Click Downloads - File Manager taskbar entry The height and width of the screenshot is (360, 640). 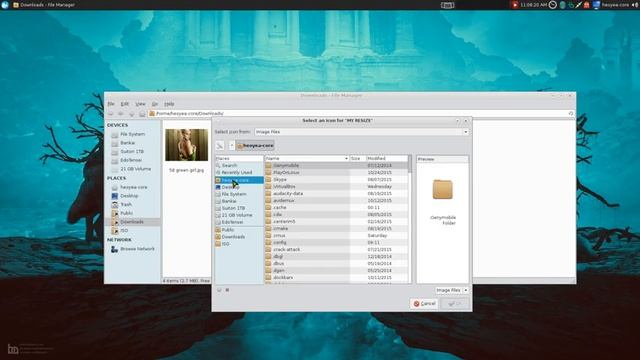point(44,5)
